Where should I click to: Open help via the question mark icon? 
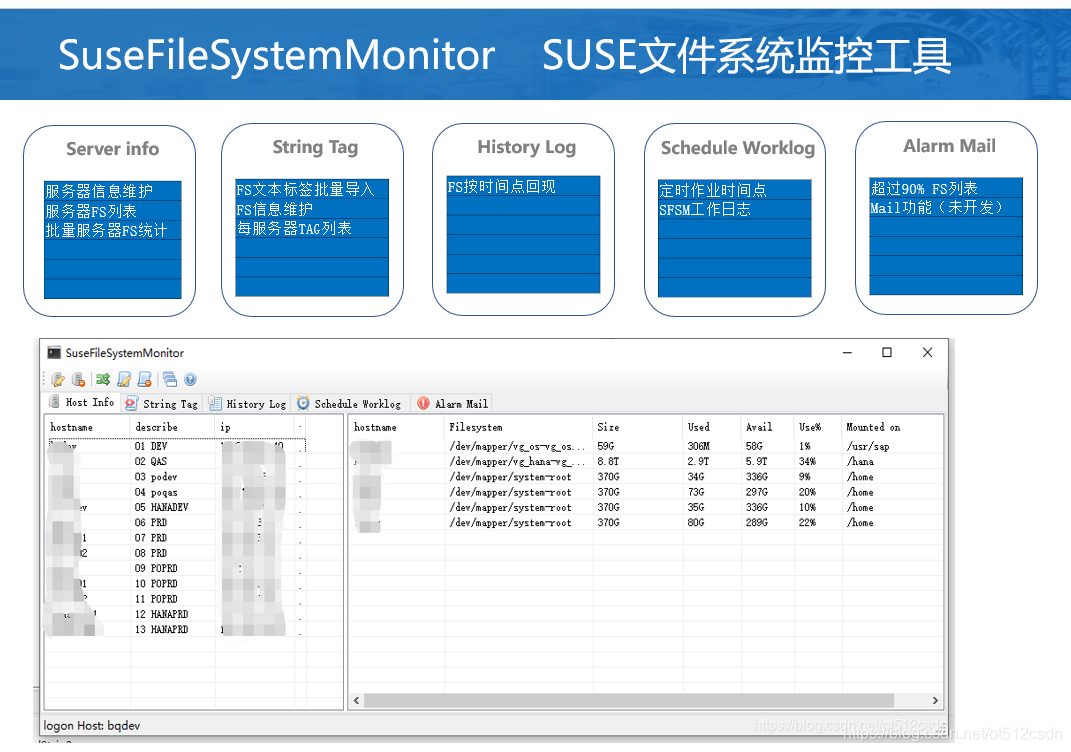pos(191,379)
